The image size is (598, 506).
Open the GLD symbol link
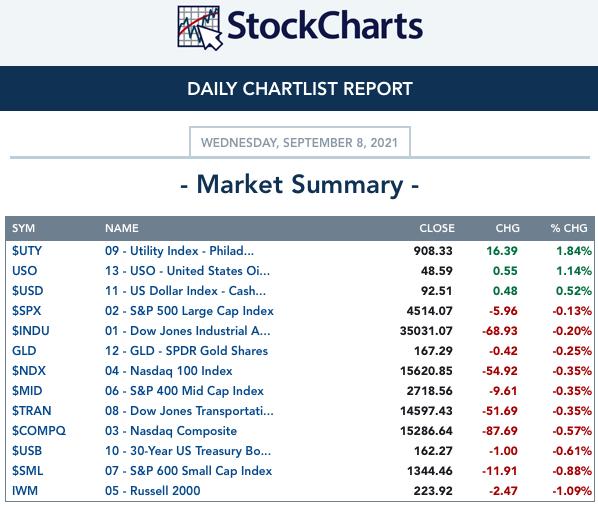(x=24, y=351)
